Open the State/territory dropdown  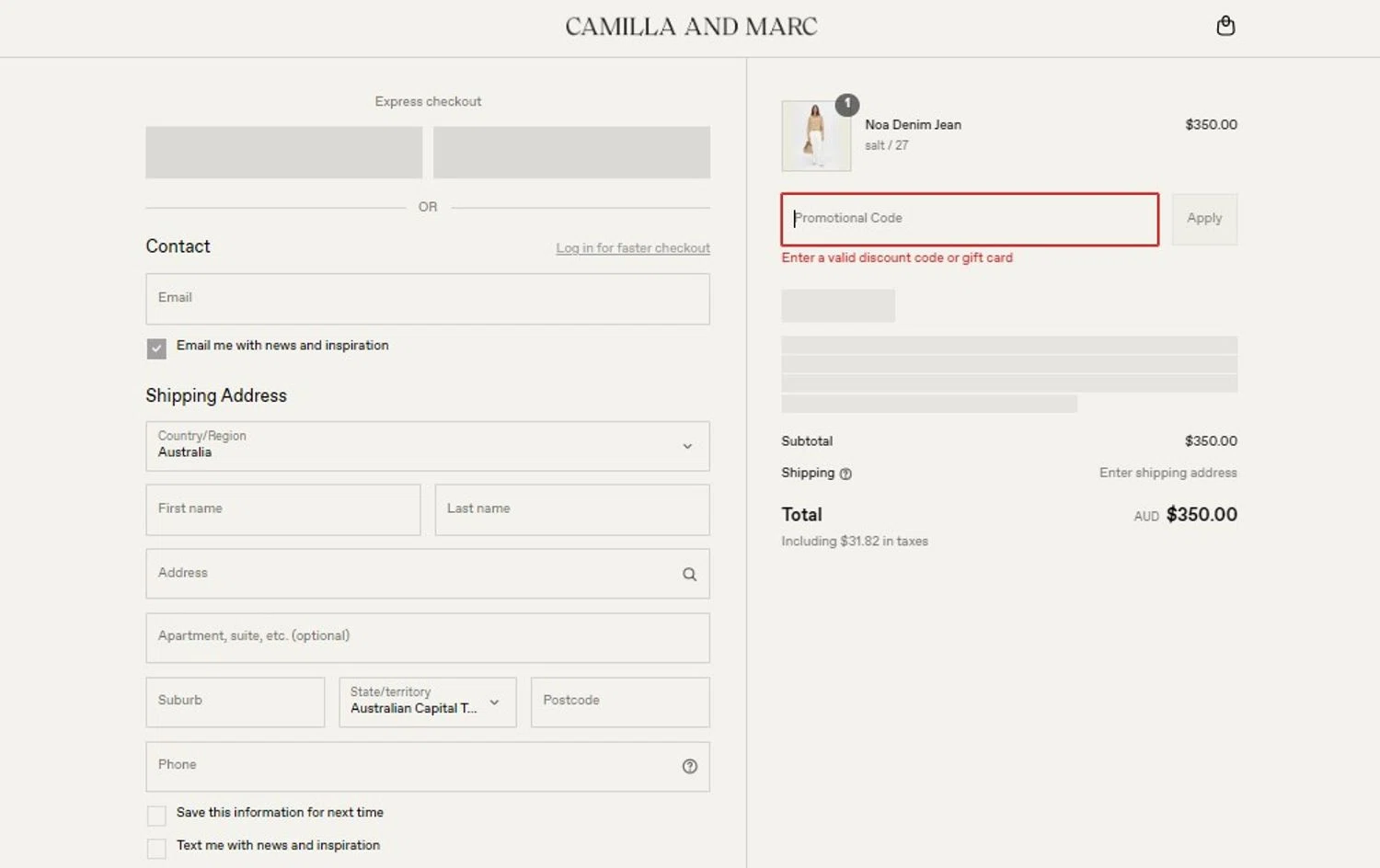click(428, 702)
